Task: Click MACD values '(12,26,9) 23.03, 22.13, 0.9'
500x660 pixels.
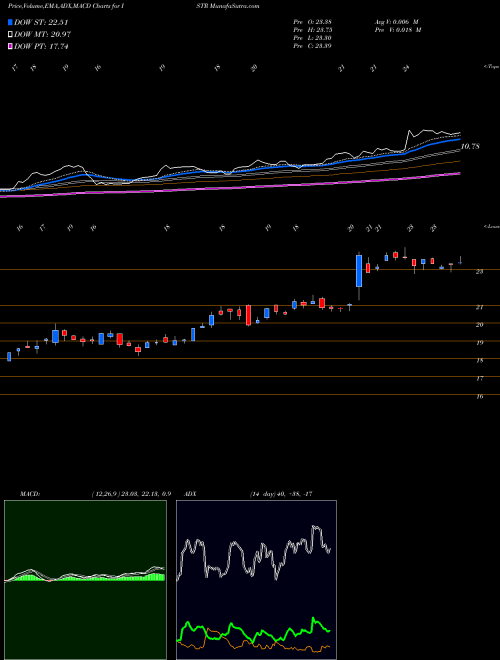Action: click(131, 494)
